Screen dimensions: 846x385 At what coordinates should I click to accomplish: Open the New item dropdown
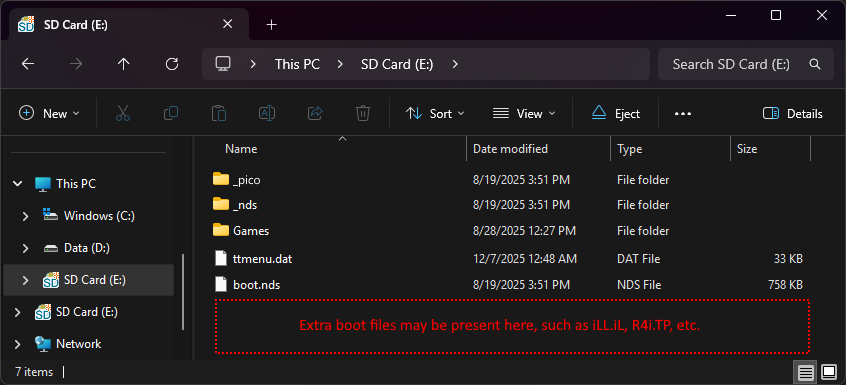[49, 114]
